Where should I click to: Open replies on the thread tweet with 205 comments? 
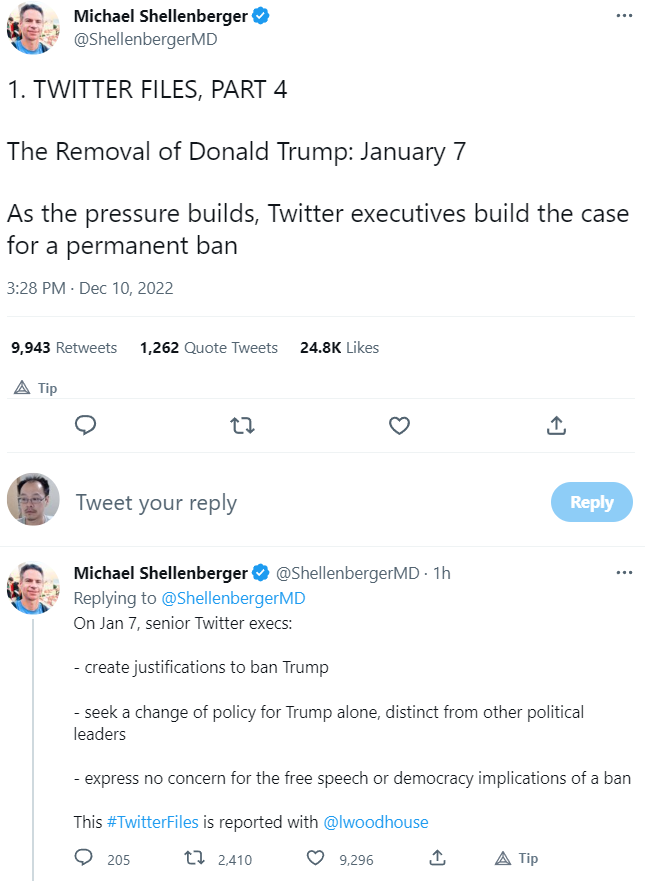(86, 858)
